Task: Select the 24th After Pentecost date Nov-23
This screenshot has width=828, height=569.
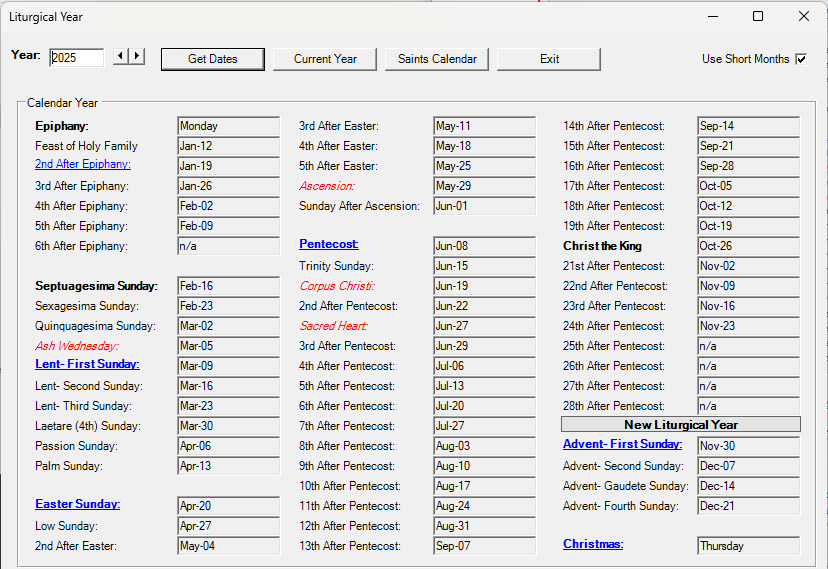Action: click(748, 326)
